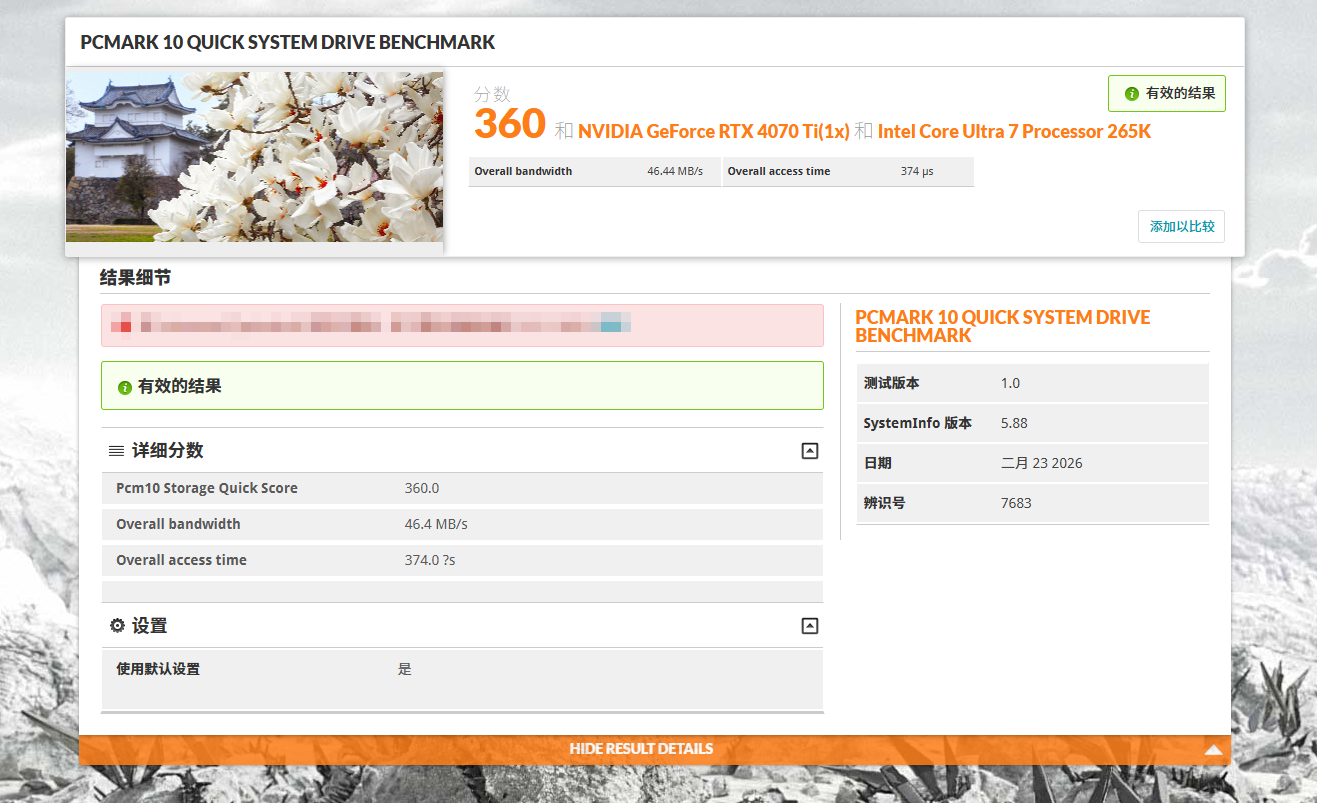Click the 有效的结果 badge at top right
The width and height of the screenshot is (1317, 803).
point(1167,94)
